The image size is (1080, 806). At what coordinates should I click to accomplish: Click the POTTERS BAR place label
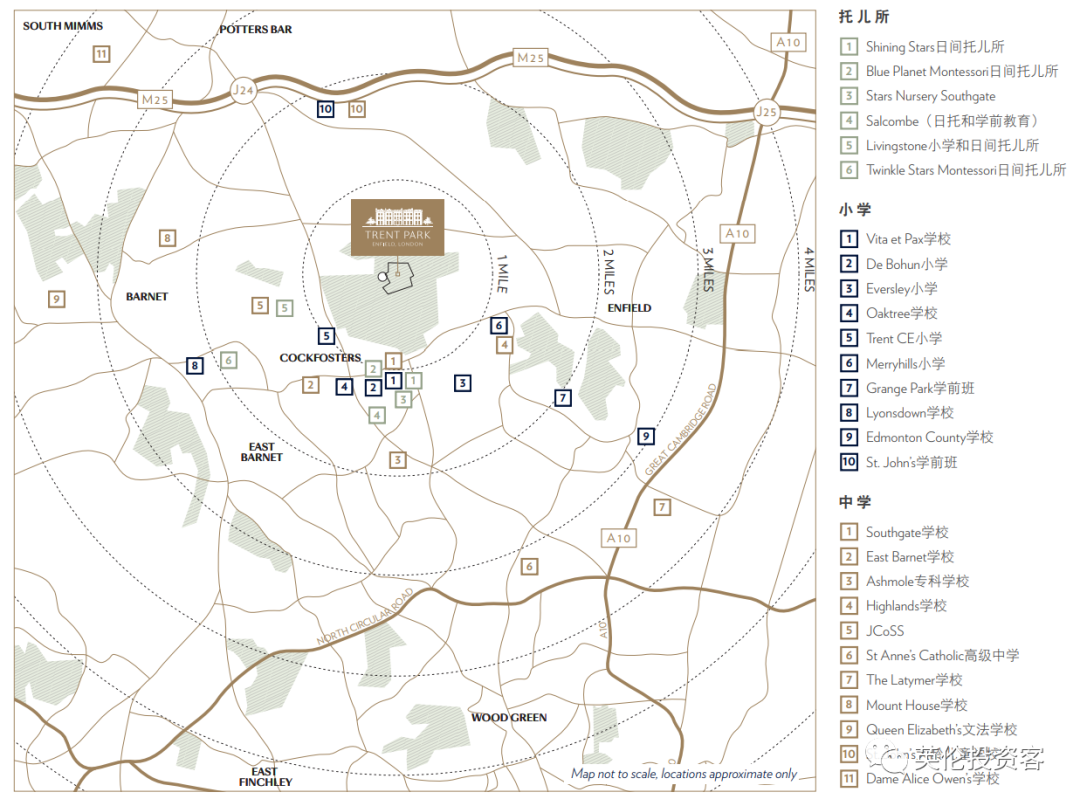point(256,30)
